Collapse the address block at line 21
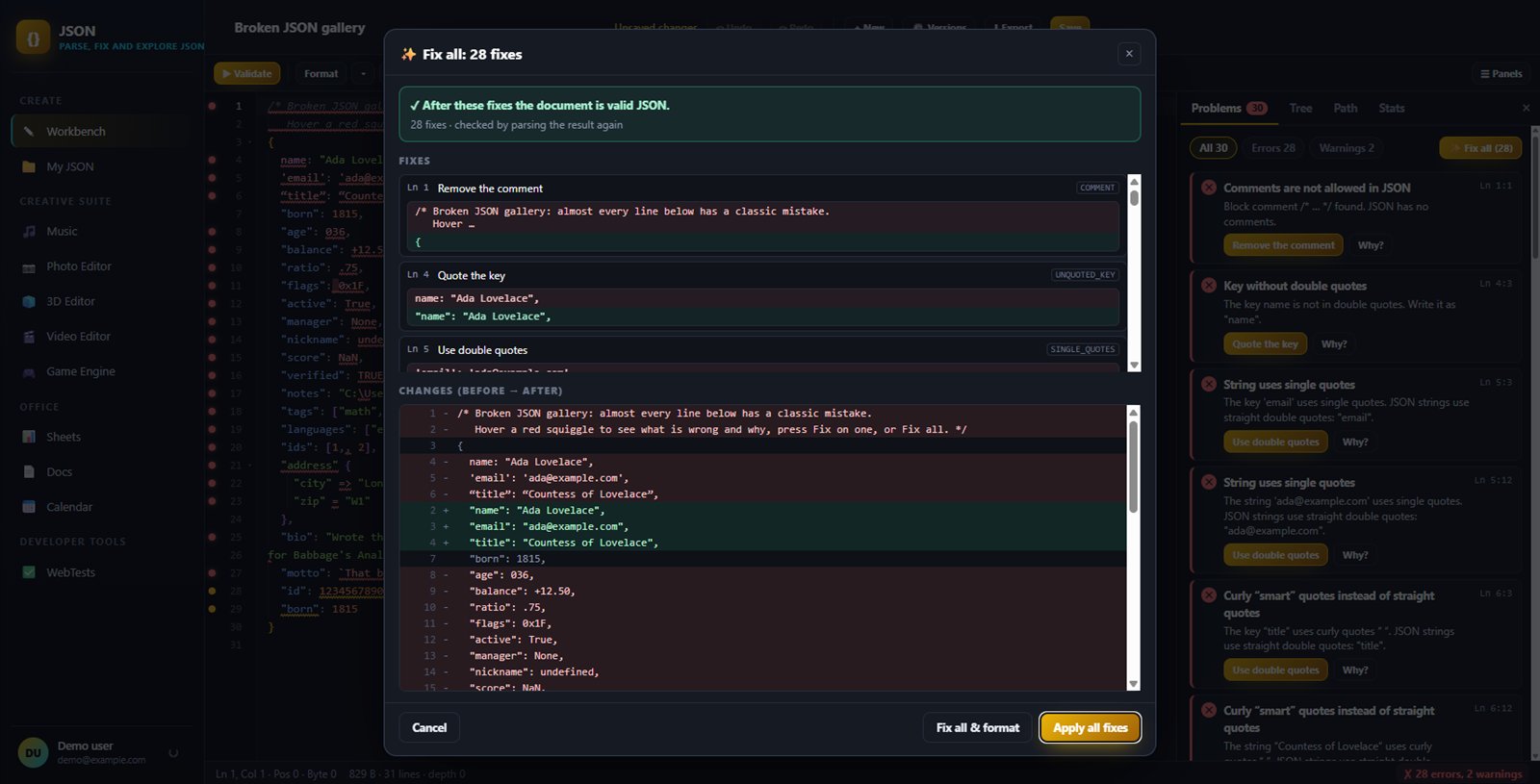This screenshot has width=1540, height=784. 252,466
